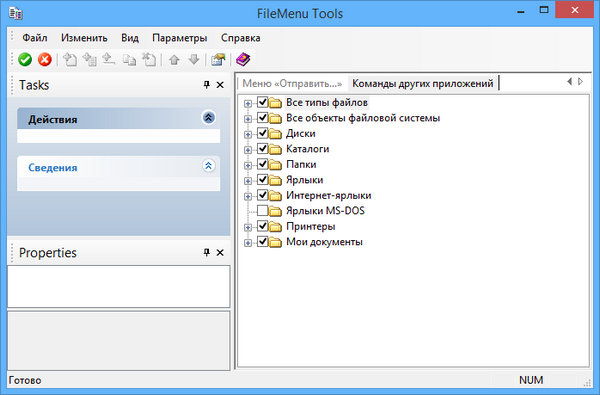Click the NUM status bar indicator

click(531, 380)
